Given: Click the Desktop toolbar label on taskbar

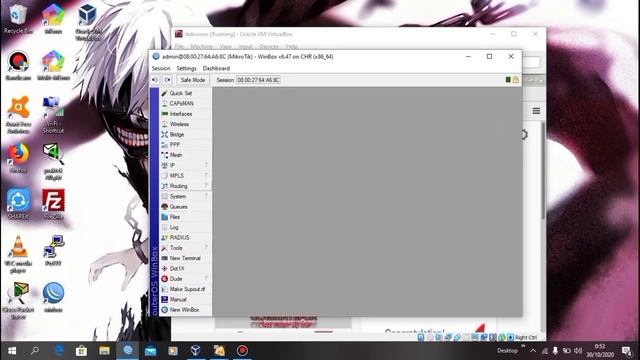Looking at the screenshot, I should [x=507, y=351].
